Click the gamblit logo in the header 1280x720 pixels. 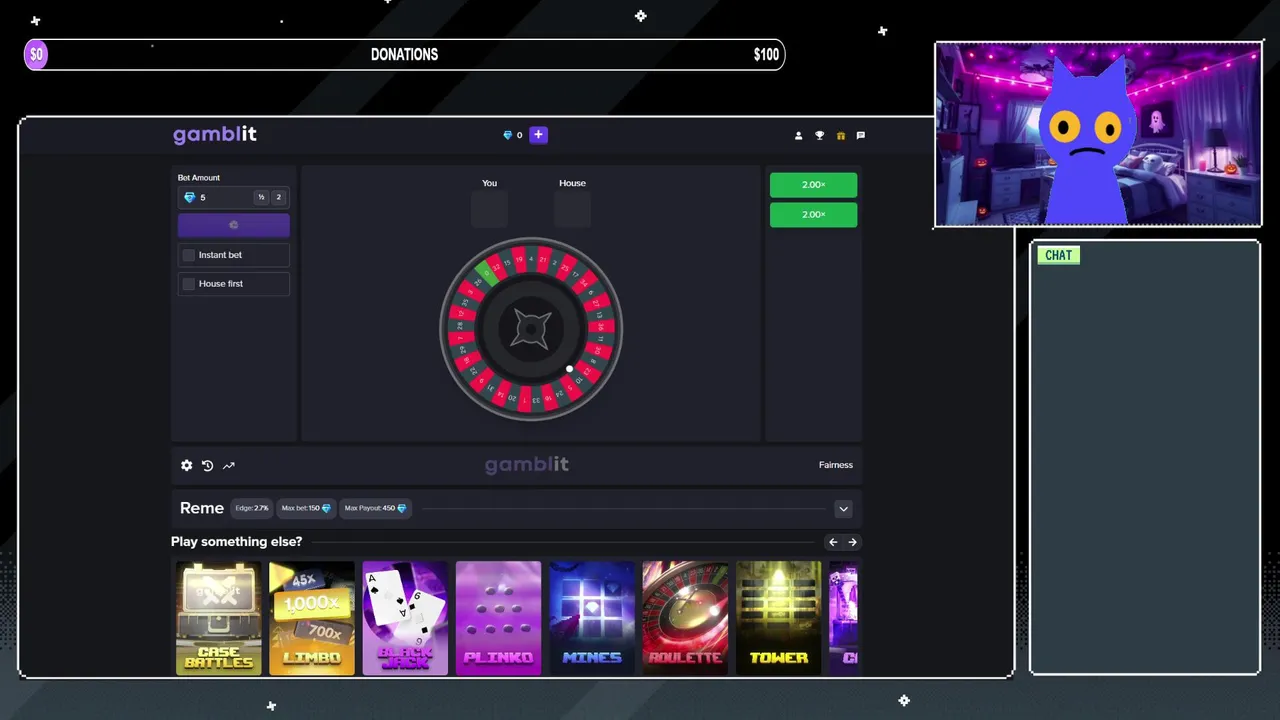coord(215,135)
